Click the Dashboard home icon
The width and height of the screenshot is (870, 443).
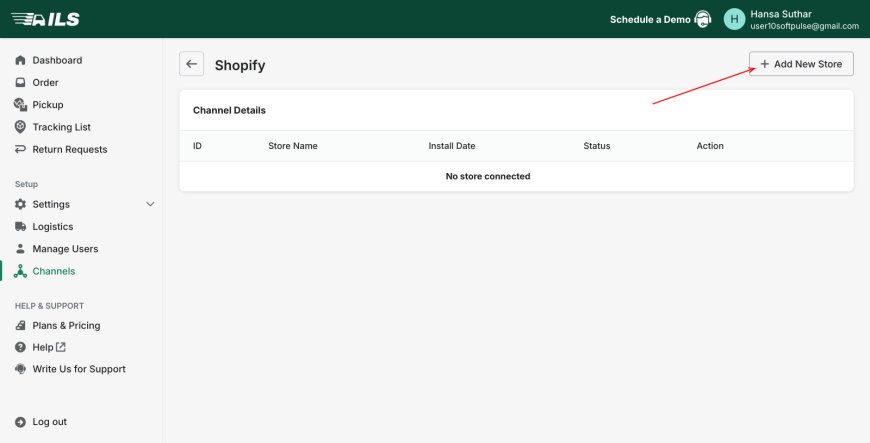coord(21,60)
